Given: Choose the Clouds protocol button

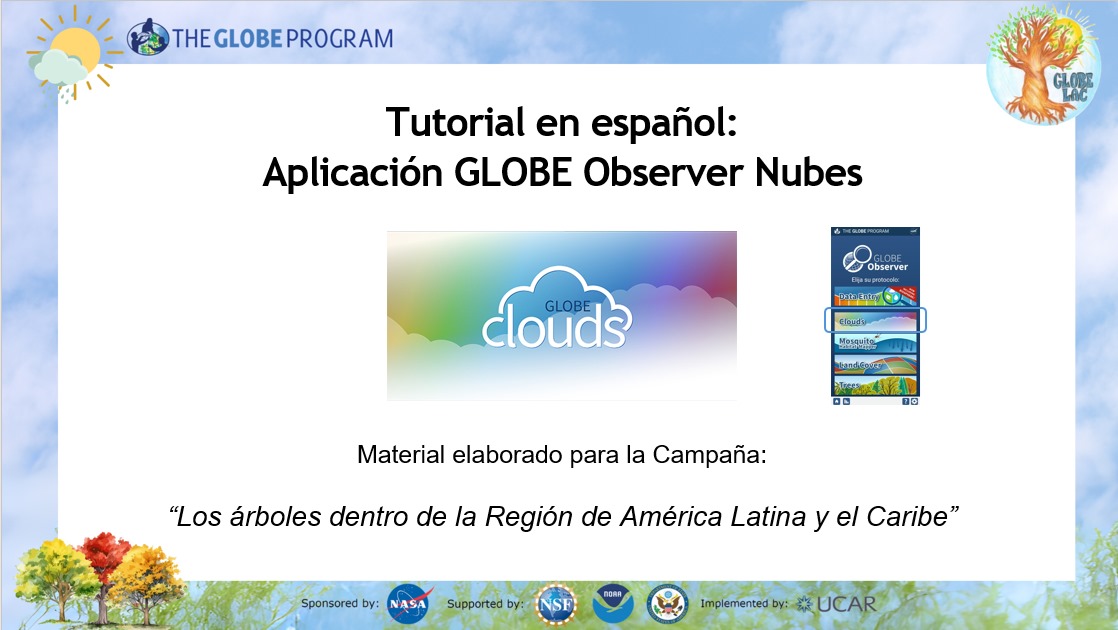Looking at the screenshot, I should pos(875,321).
